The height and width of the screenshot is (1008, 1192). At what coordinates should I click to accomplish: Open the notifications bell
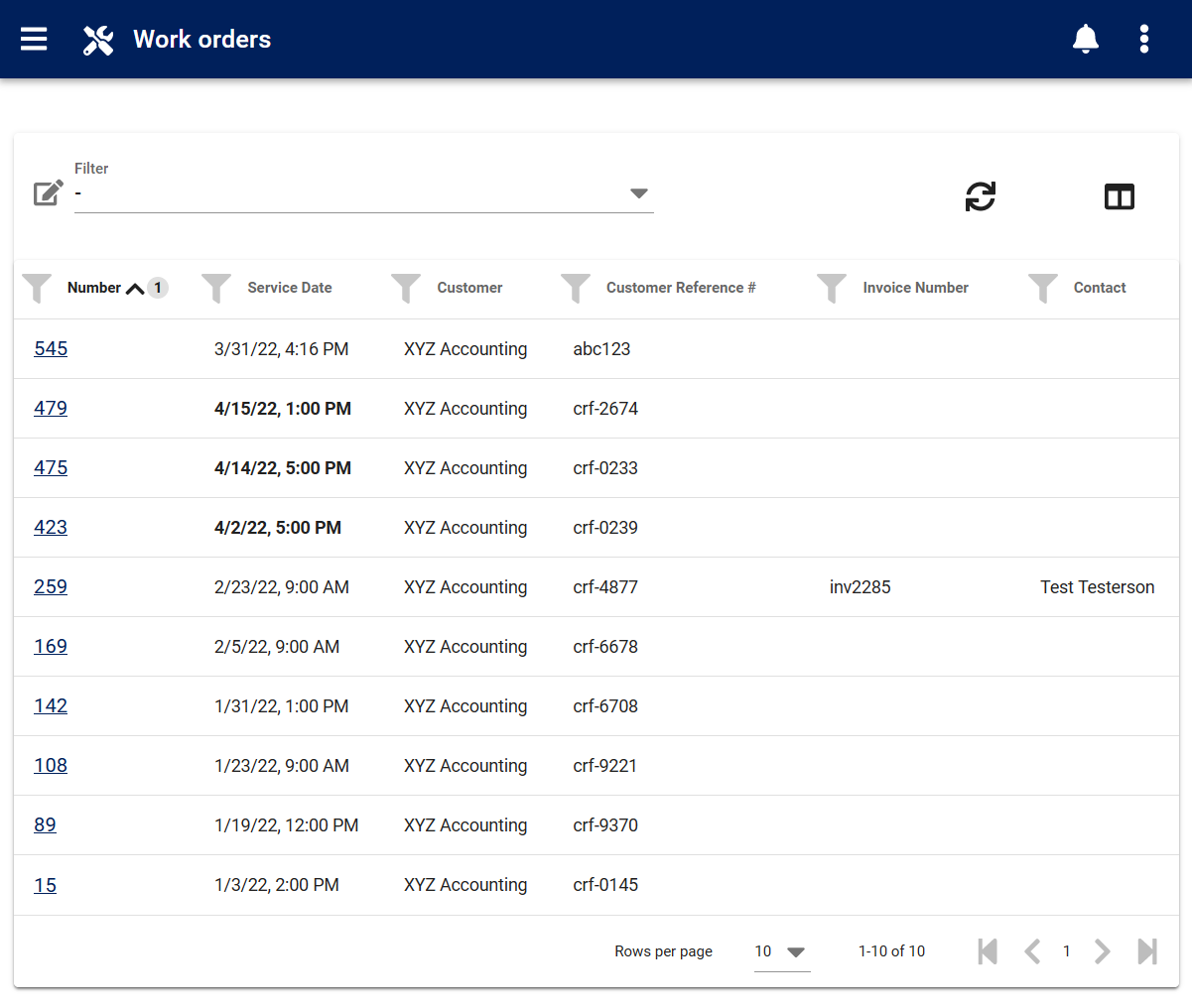1086,39
